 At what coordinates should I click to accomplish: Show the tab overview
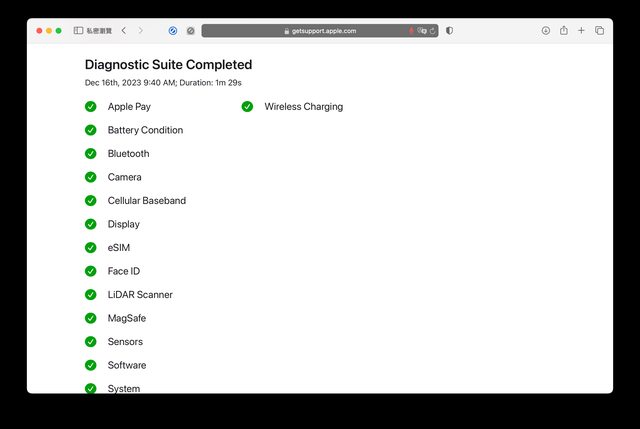click(599, 31)
